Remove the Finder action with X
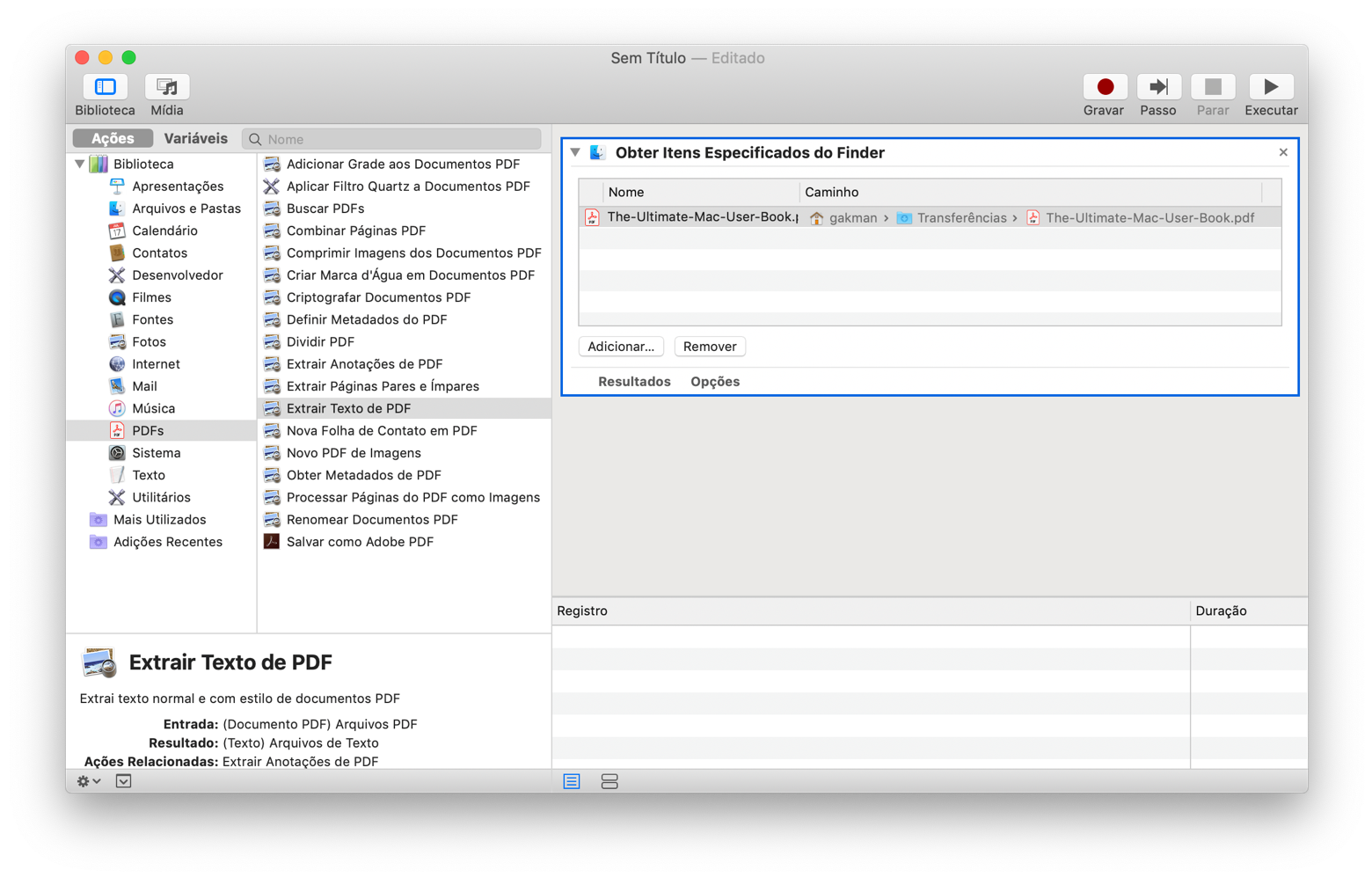The width and height of the screenshot is (1372, 885). point(1283,152)
